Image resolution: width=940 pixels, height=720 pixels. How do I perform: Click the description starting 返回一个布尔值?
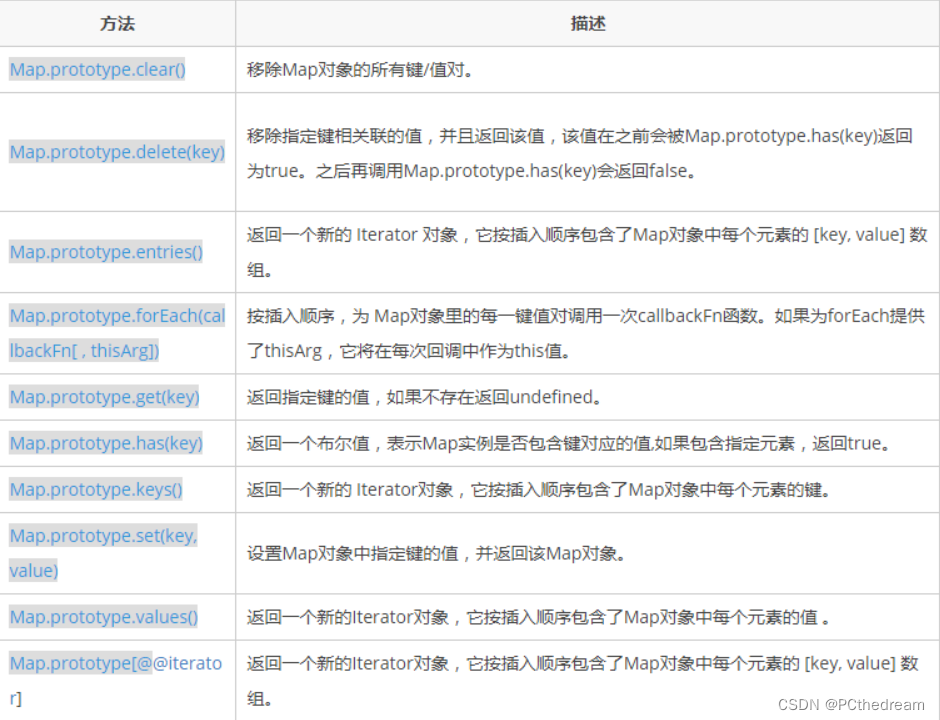[568, 444]
